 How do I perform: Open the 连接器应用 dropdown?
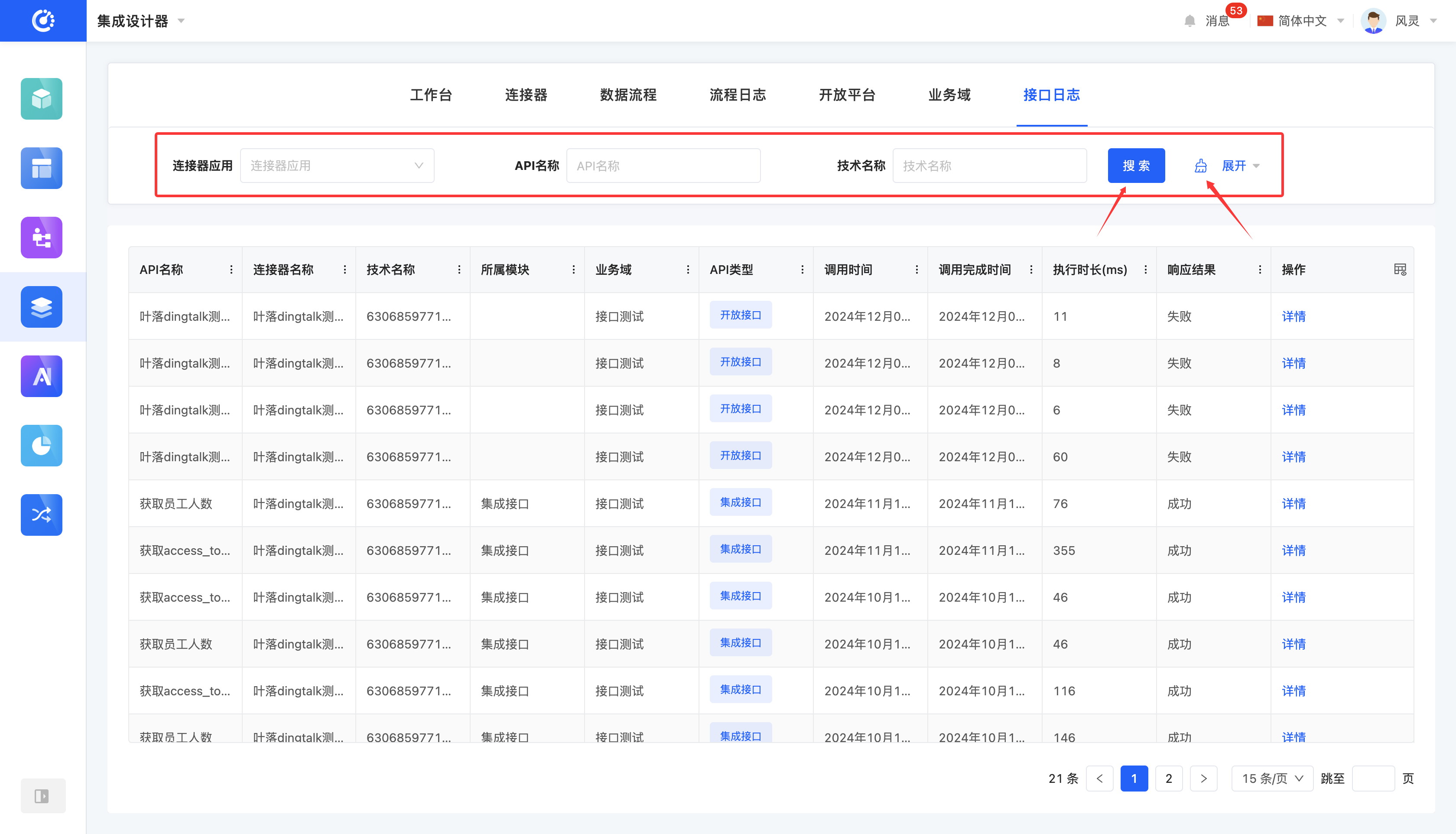(337, 166)
